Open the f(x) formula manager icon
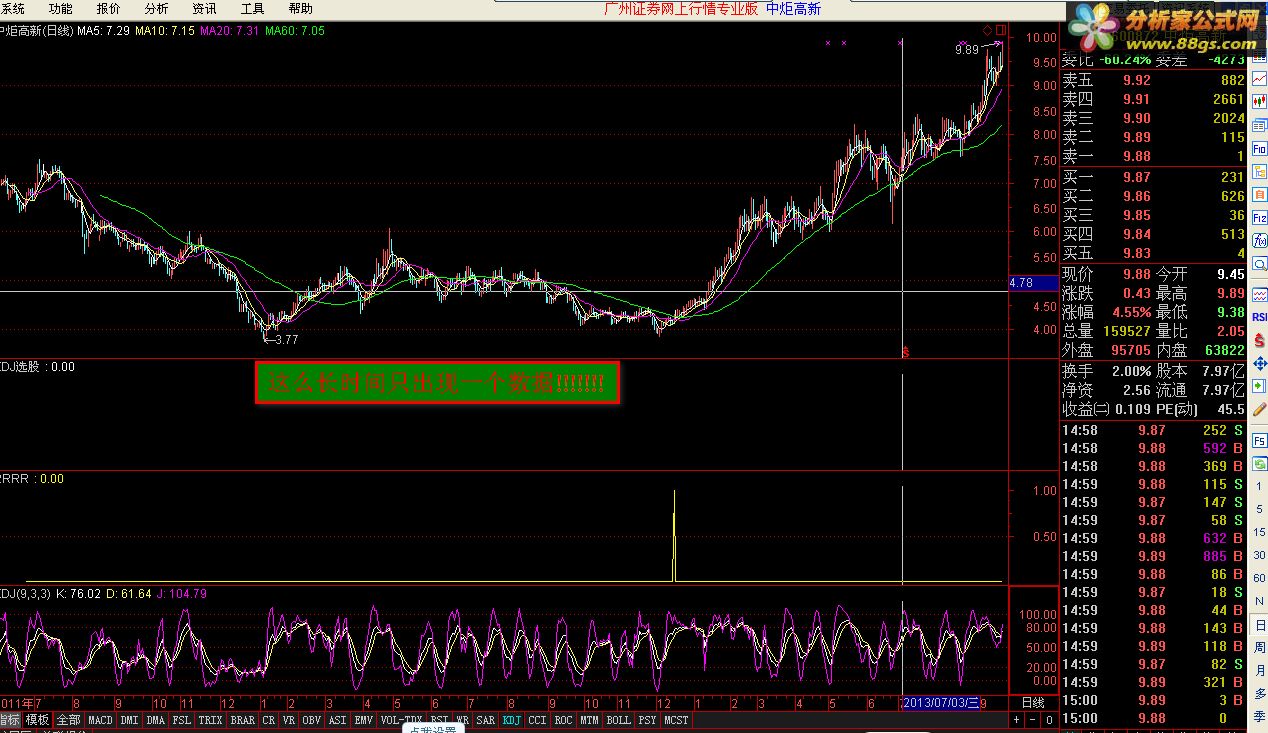This screenshot has height=733, width=1268. 1258,243
